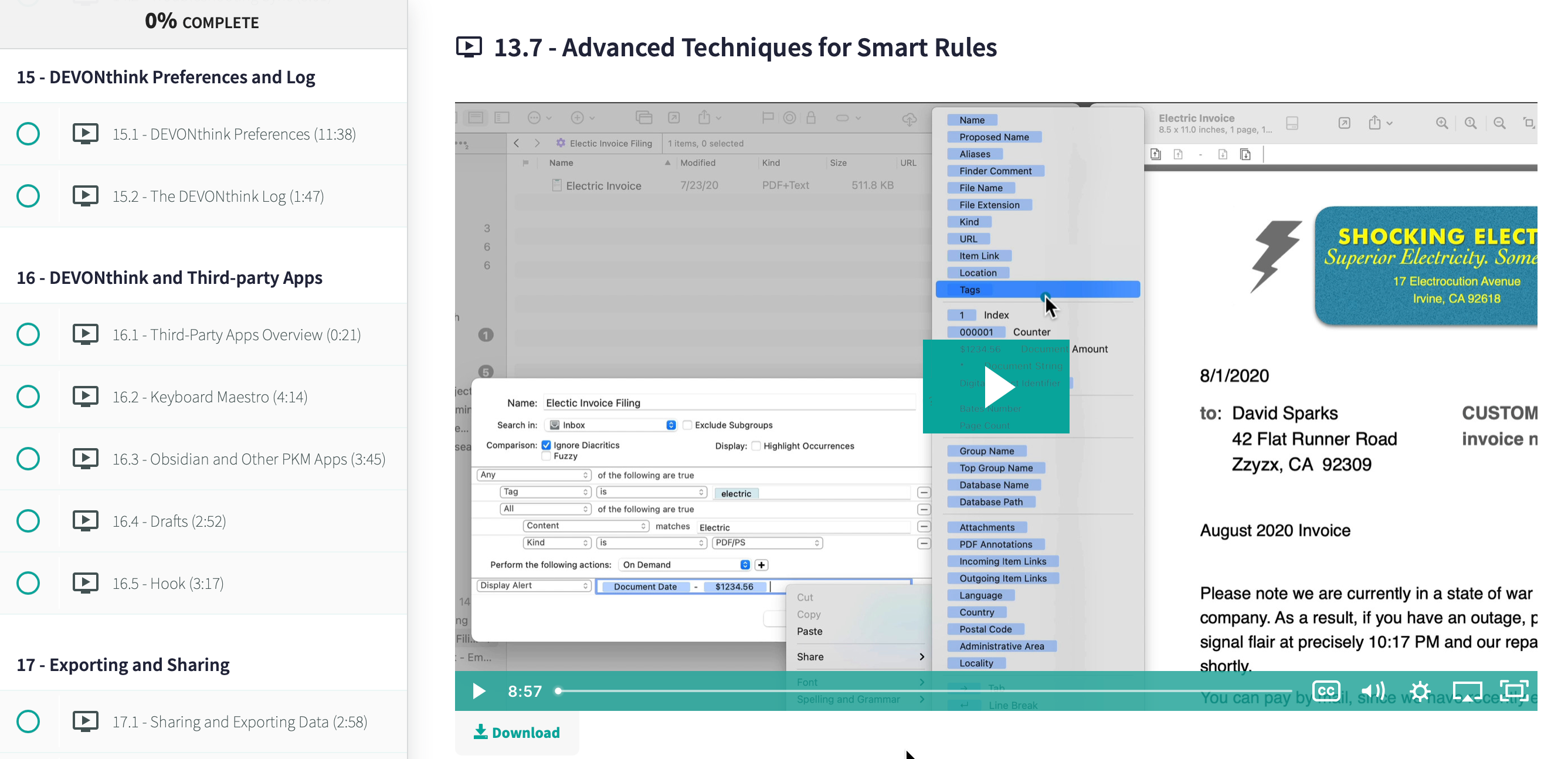Open lesson 16.2 - Keyboard Maestro

point(209,397)
